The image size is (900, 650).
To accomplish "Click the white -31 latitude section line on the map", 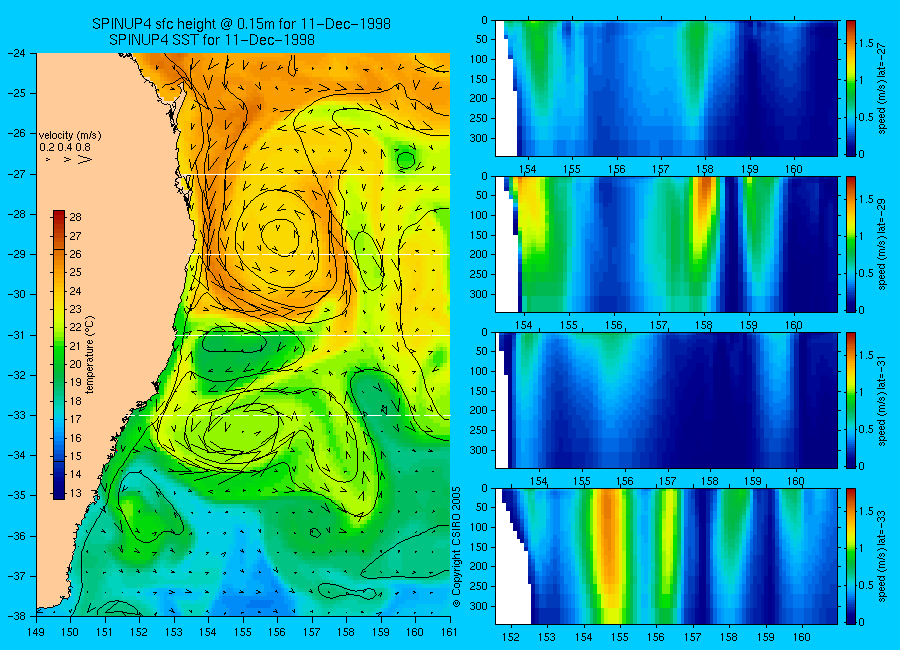I will point(313,335).
